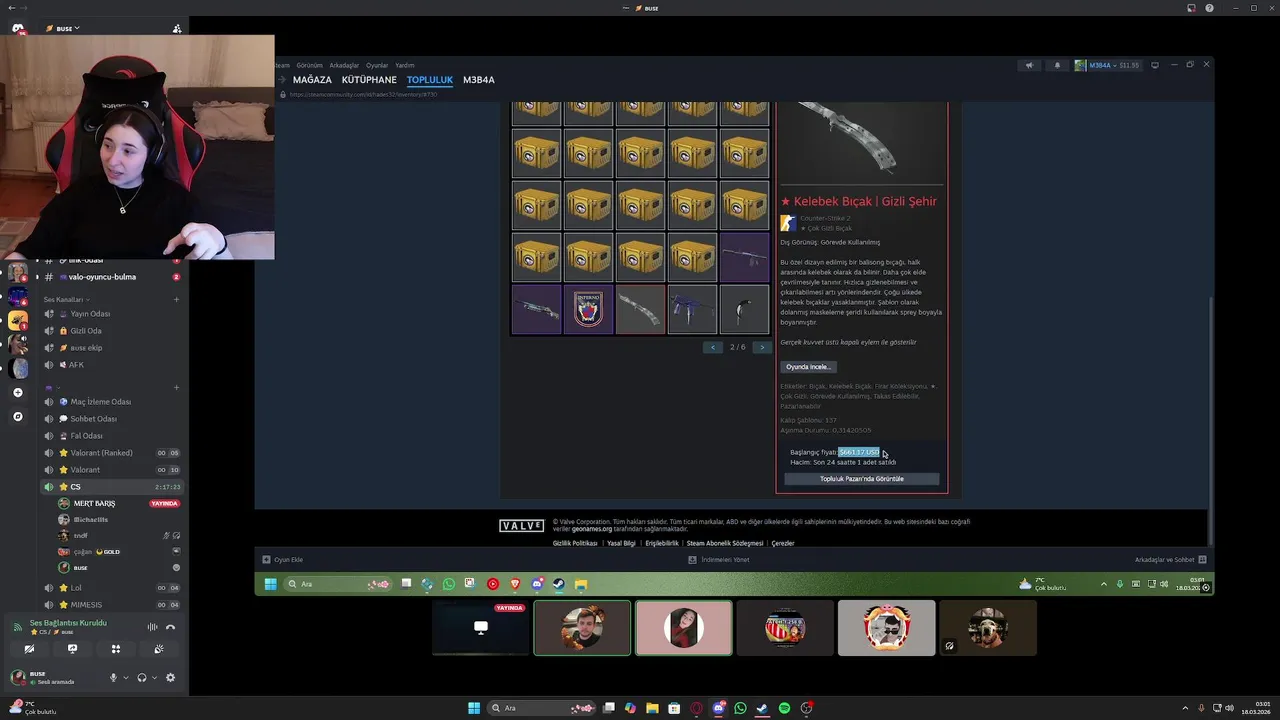This screenshot has width=1280, height=720.
Task: Toggle Discord noise suppression icon
Action: click(153, 627)
